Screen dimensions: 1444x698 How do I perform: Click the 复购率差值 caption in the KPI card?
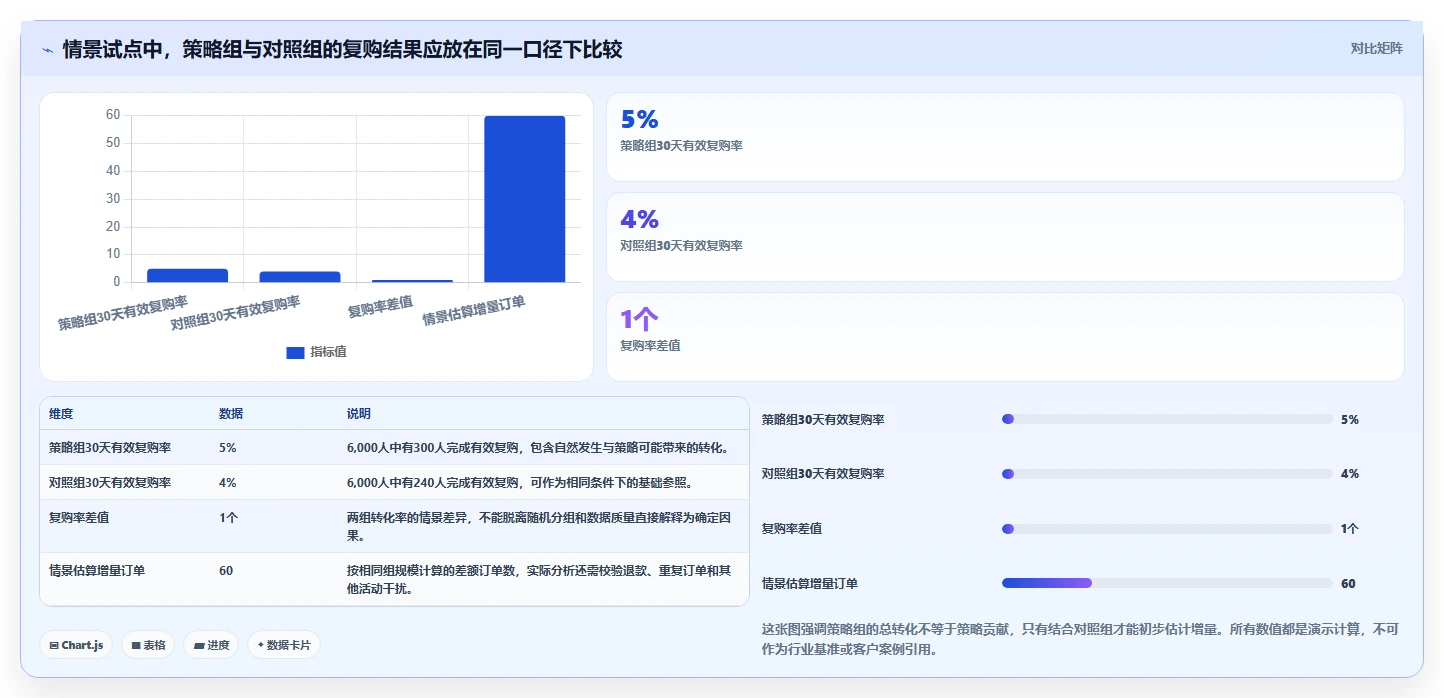[x=650, y=345]
